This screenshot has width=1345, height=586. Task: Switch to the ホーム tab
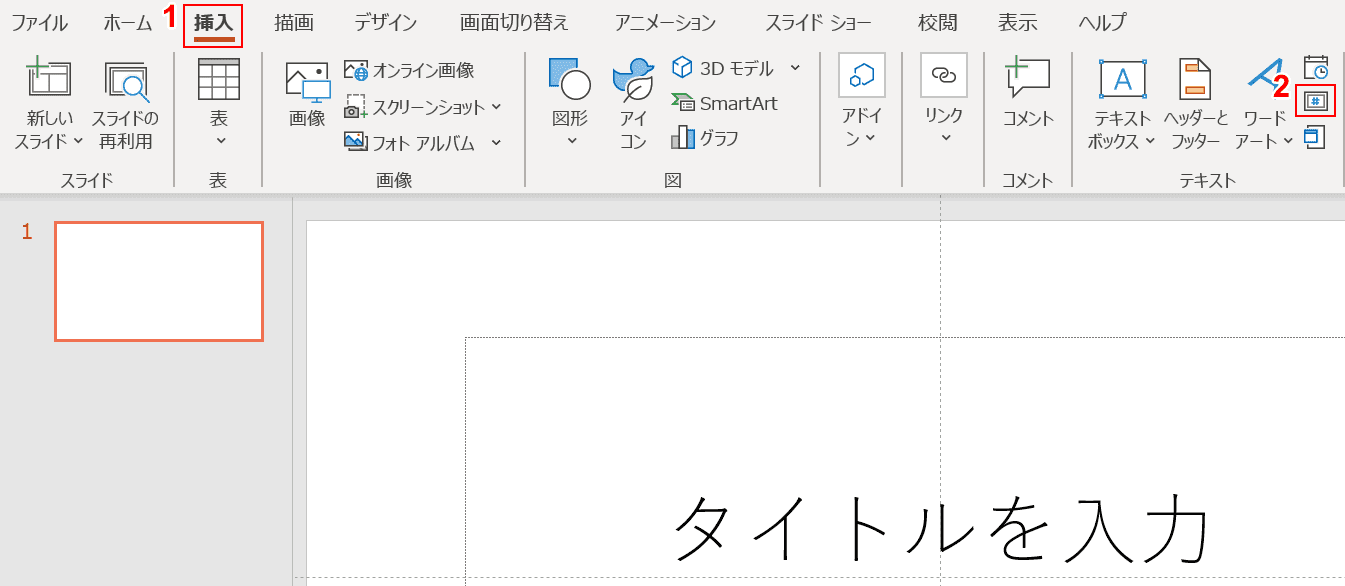point(128,22)
